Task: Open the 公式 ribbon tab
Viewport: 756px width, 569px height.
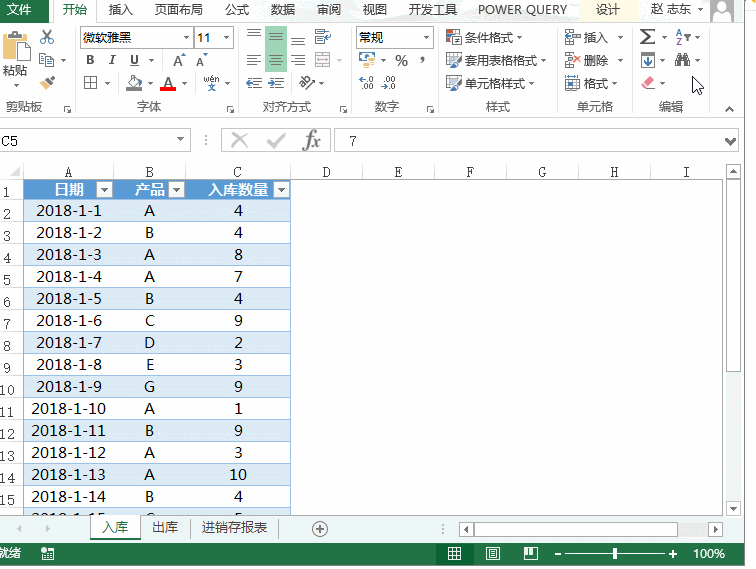Action: (x=237, y=10)
